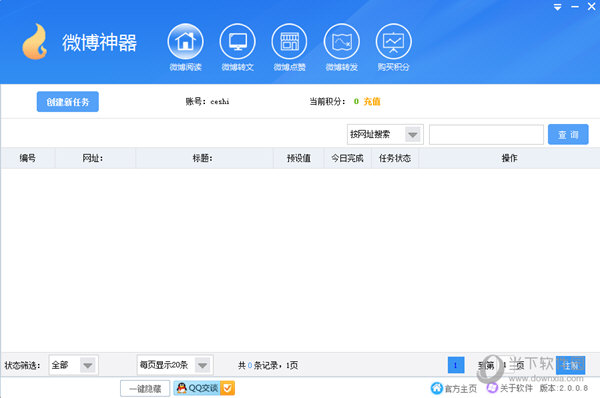Viewport: 600px width, 398px height.
Task: Click the 一键隐藏 button
Action: click(145, 389)
